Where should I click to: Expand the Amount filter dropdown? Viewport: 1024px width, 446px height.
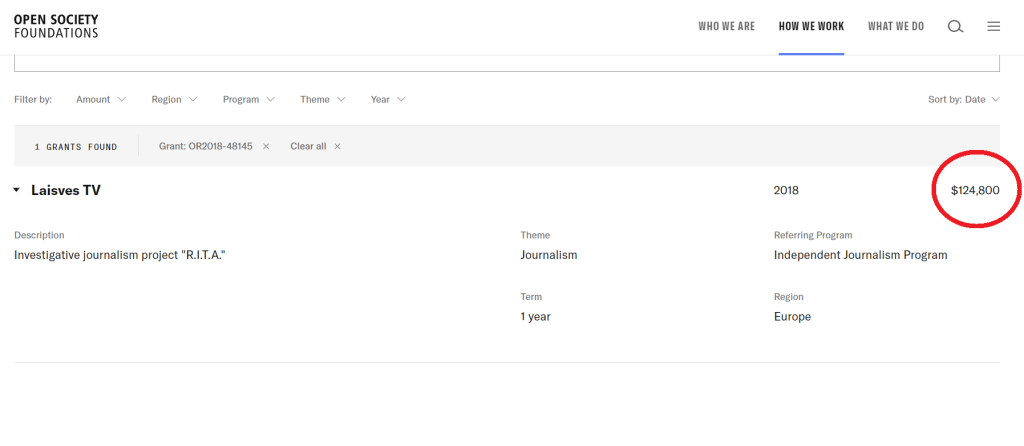(x=101, y=100)
